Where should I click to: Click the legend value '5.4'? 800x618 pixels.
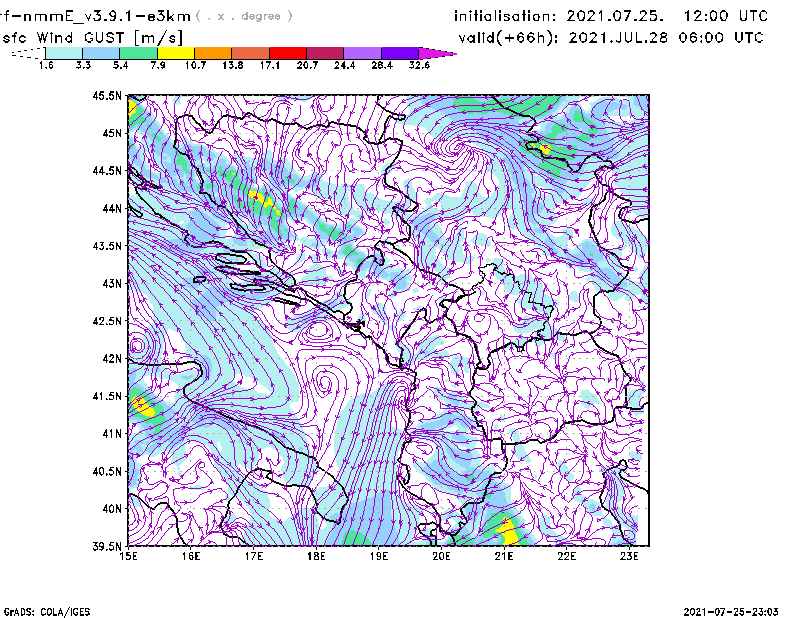120,65
